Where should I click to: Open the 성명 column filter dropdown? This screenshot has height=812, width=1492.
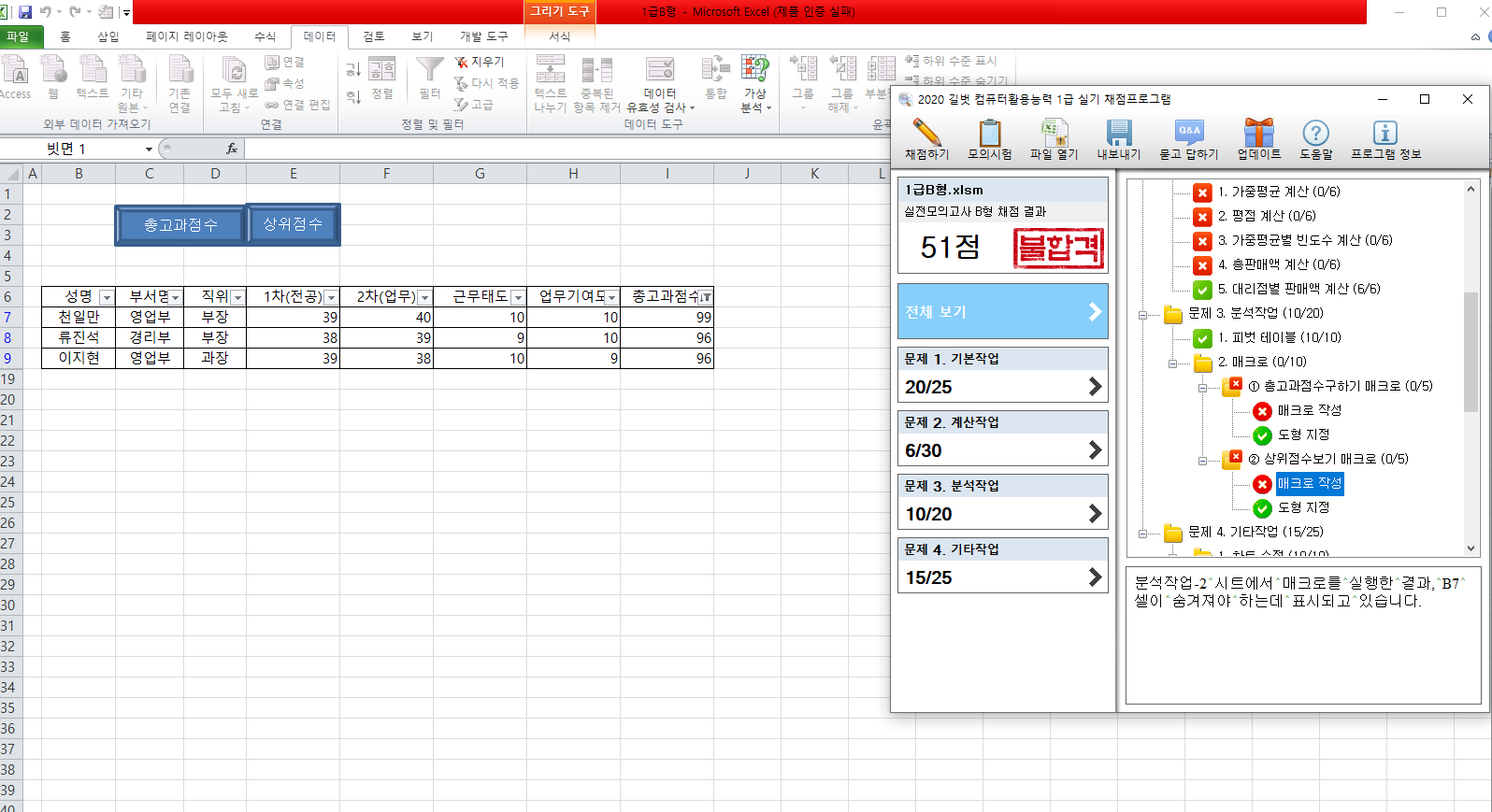pyautogui.click(x=106, y=297)
